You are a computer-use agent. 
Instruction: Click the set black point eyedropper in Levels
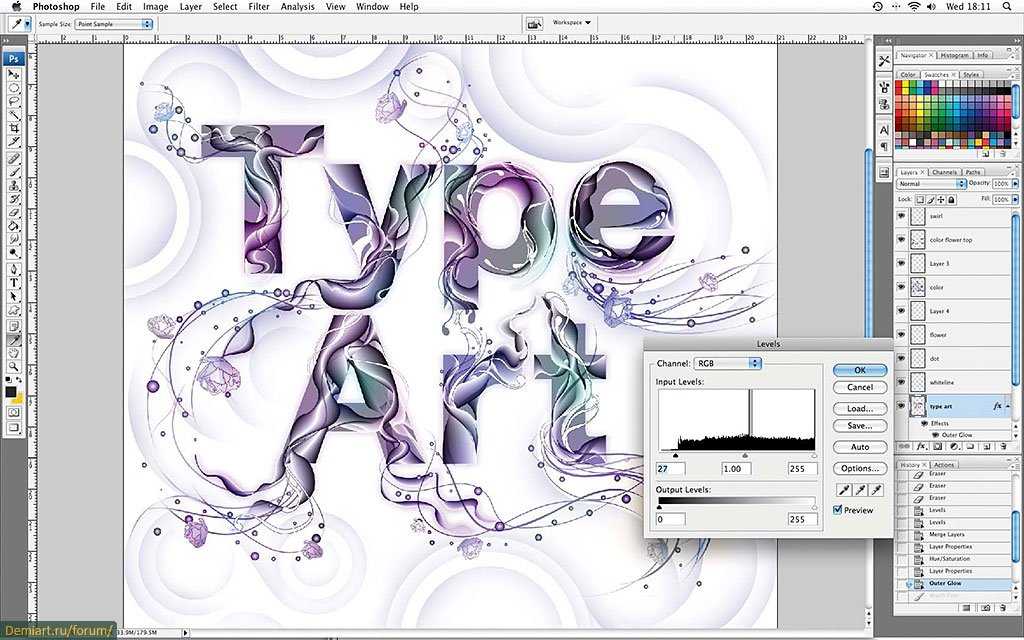pyautogui.click(x=843, y=490)
